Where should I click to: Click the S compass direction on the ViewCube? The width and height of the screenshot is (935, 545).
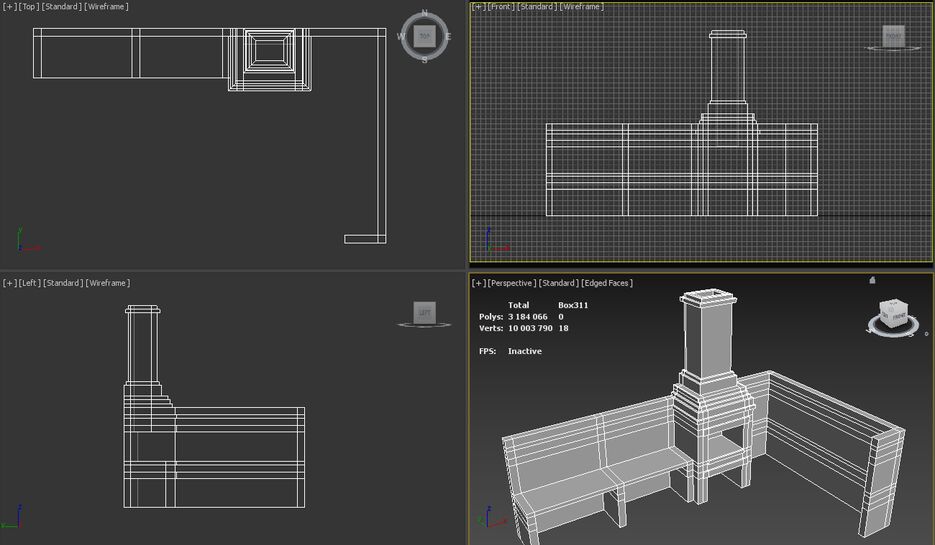(x=425, y=60)
